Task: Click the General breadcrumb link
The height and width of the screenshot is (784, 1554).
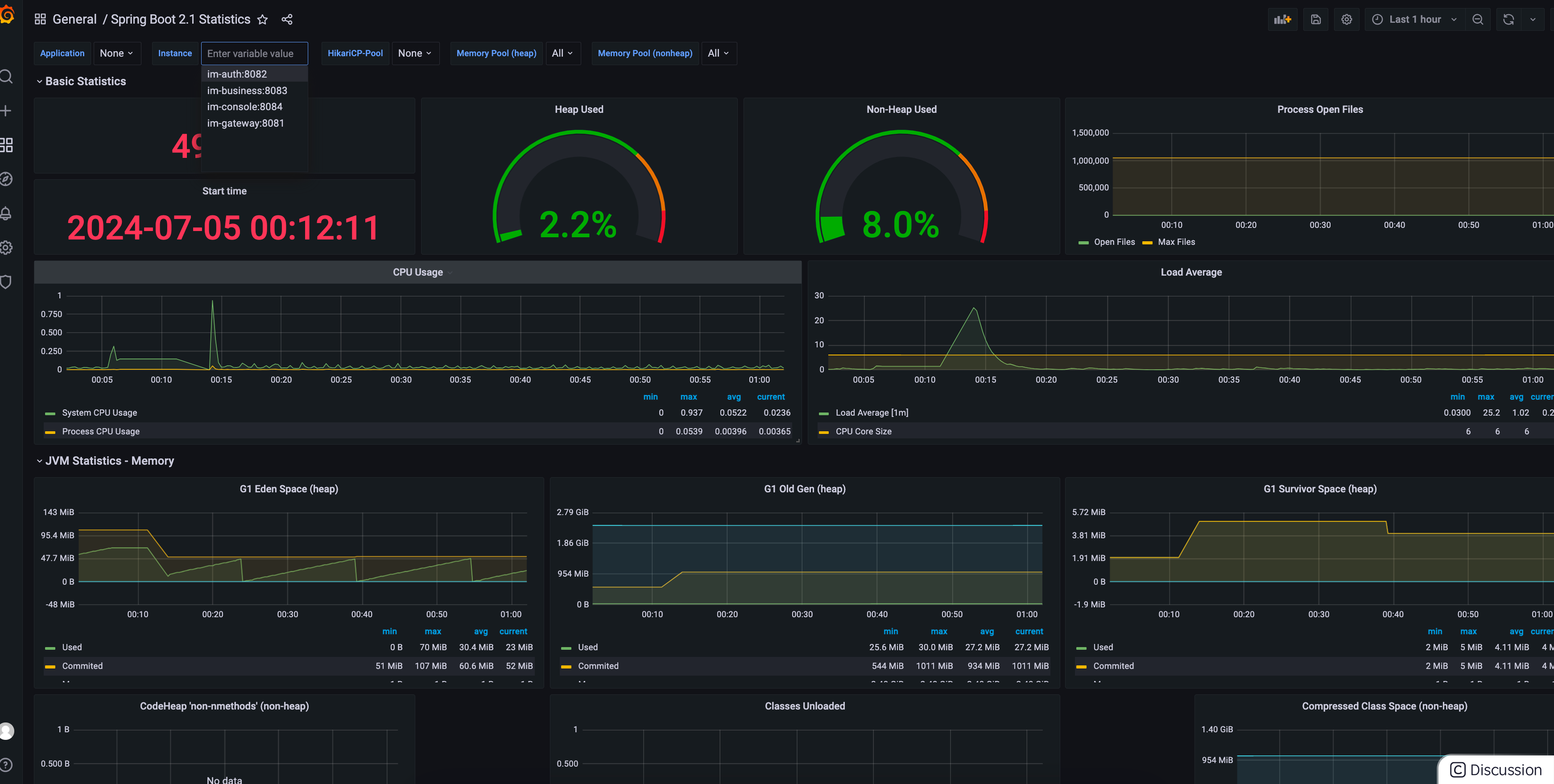Action: pyautogui.click(x=74, y=19)
